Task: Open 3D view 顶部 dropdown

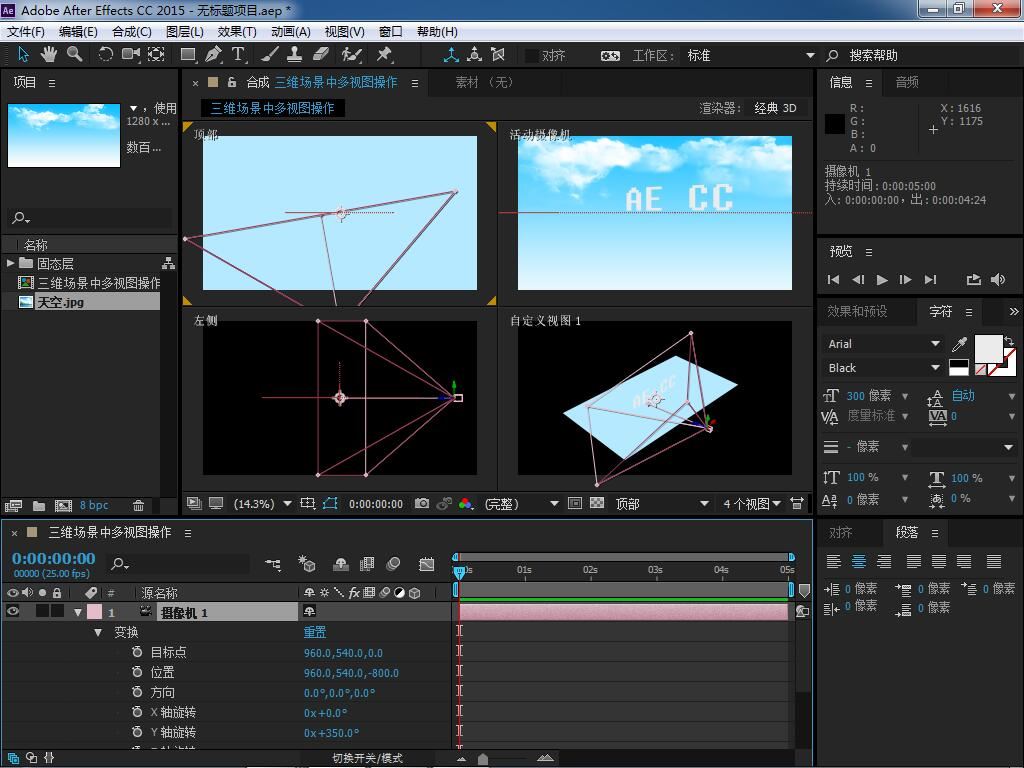Action: pyautogui.click(x=662, y=504)
